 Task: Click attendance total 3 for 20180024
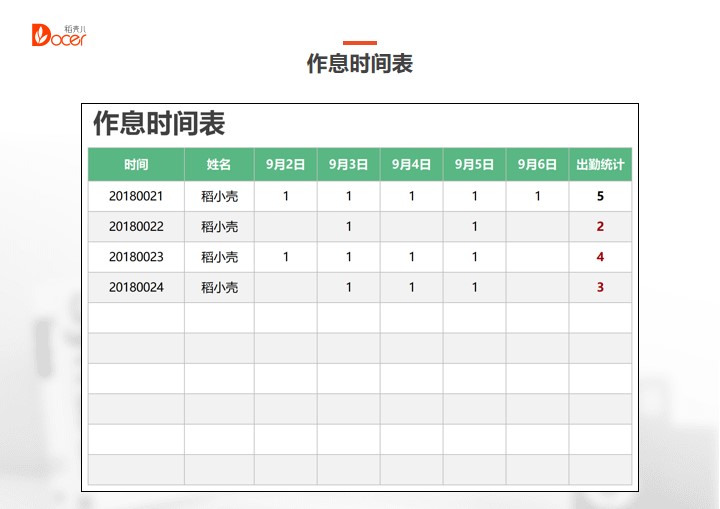[600, 288]
